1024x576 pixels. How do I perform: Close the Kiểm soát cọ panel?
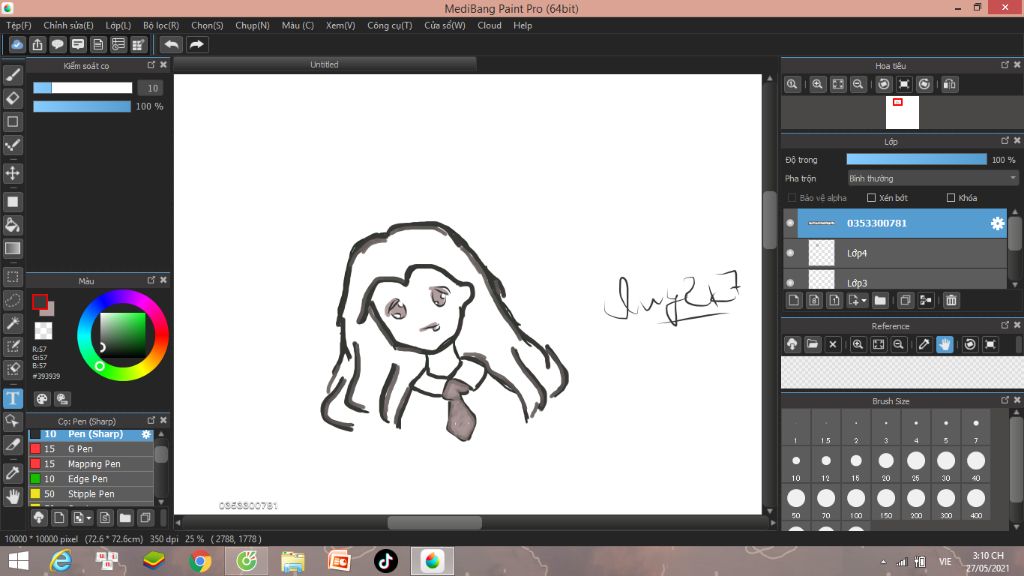(163, 65)
